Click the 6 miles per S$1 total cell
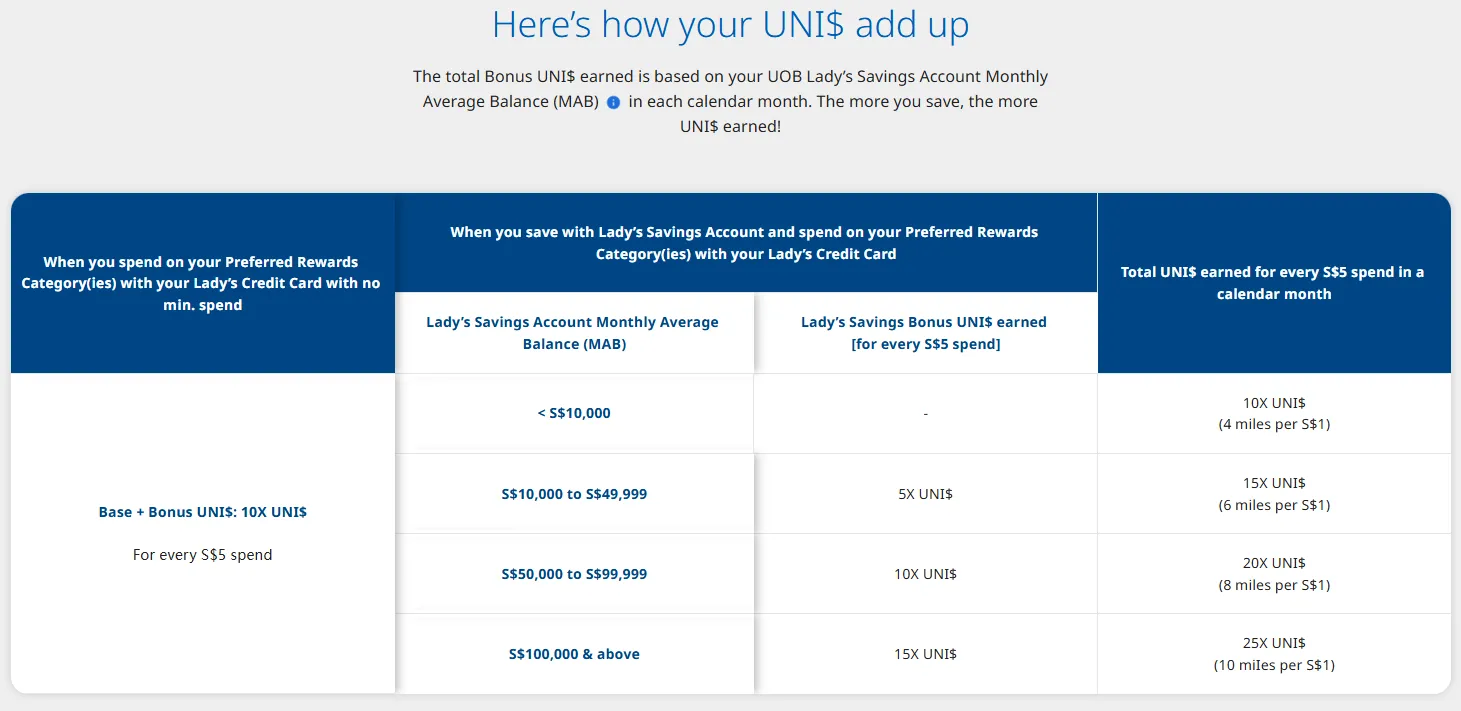The width and height of the screenshot is (1461, 711). (x=1274, y=505)
